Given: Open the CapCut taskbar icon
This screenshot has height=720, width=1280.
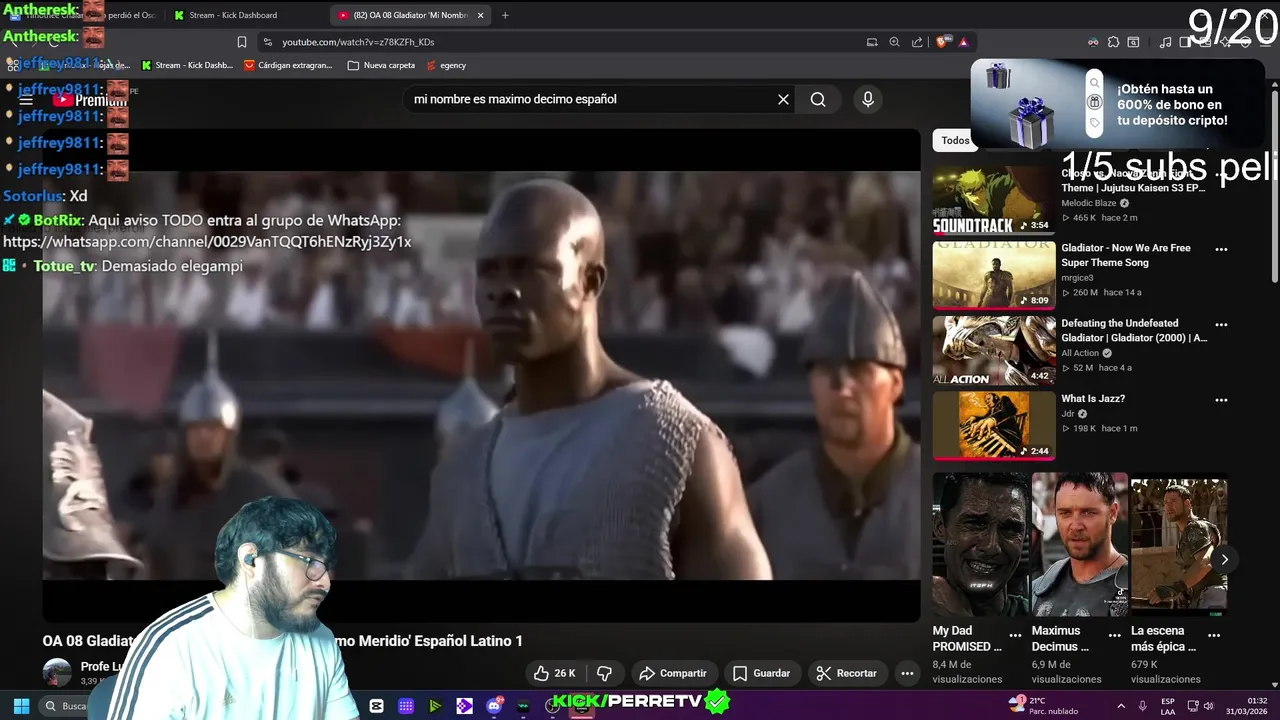Looking at the screenshot, I should [x=376, y=705].
